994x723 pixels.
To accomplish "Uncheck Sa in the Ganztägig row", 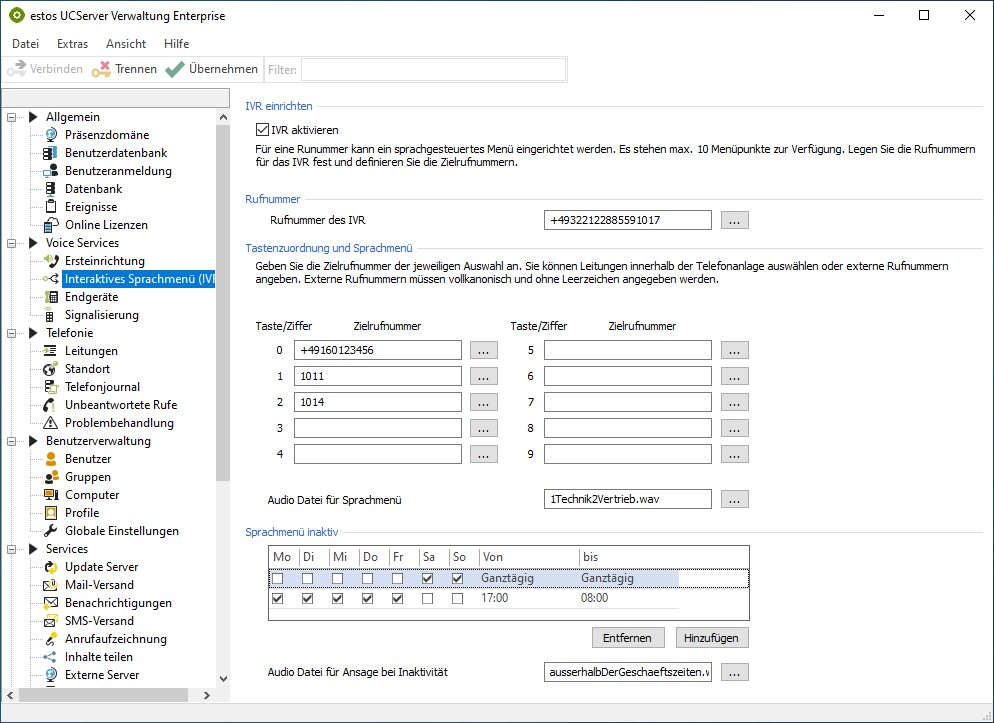I will (427, 579).
